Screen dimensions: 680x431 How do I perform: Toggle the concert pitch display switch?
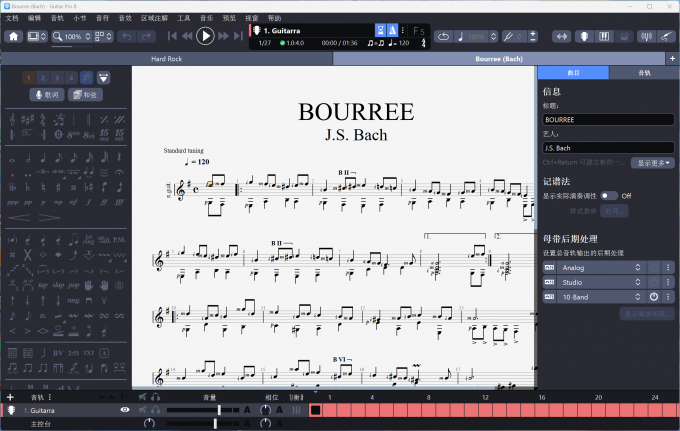608,196
